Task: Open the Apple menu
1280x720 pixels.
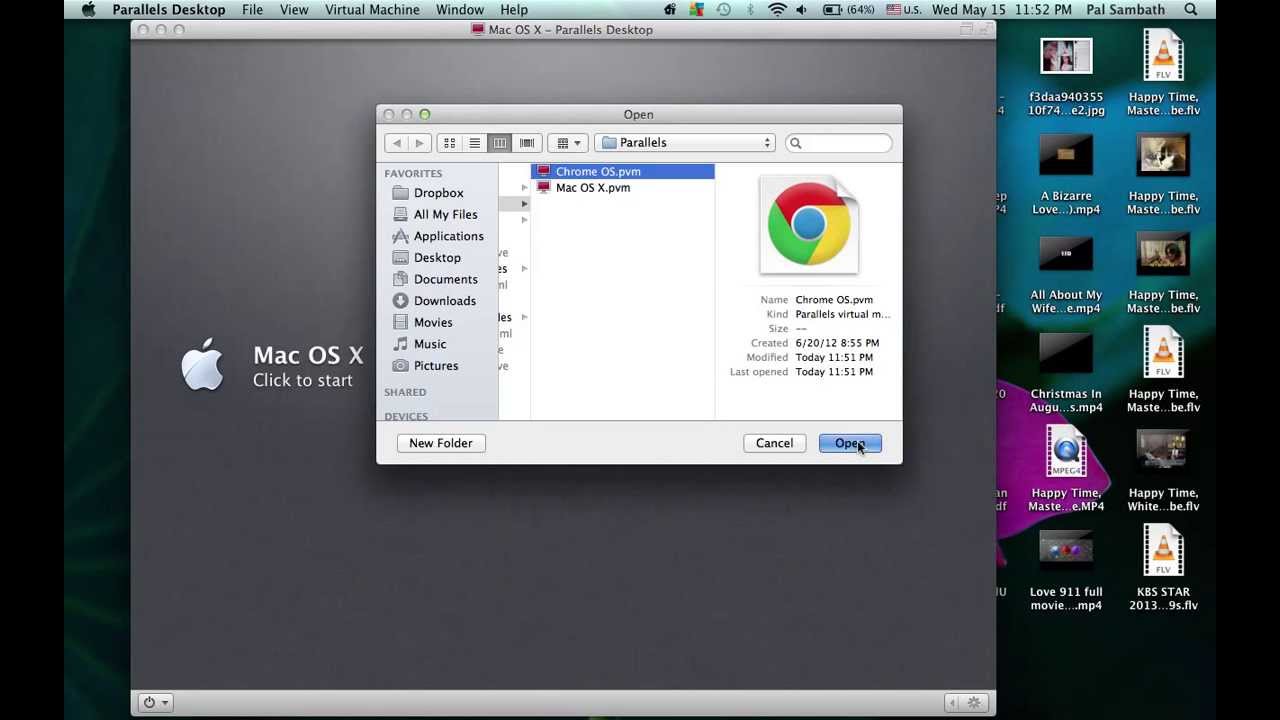Action: click(88, 10)
